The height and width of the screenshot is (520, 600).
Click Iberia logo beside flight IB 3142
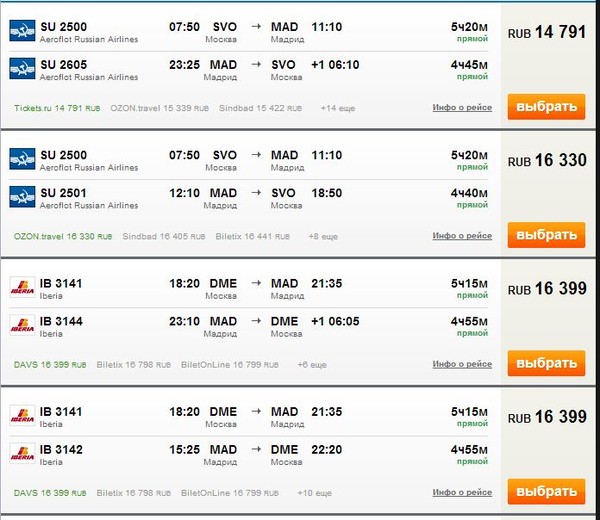tap(21, 454)
